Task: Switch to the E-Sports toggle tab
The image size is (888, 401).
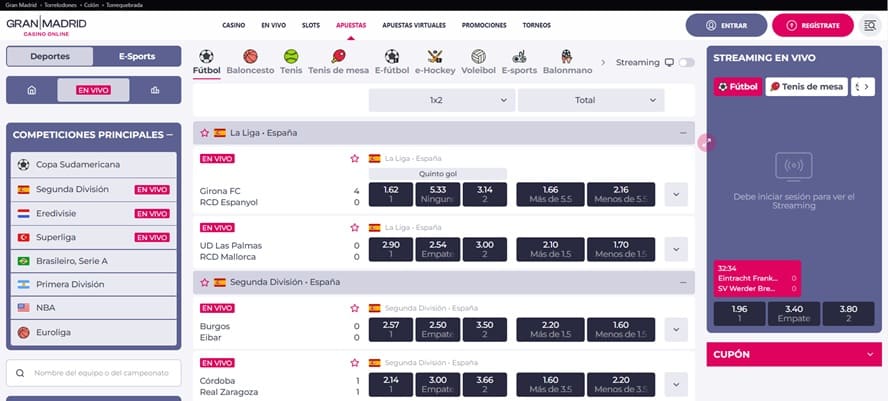Action: (136, 56)
